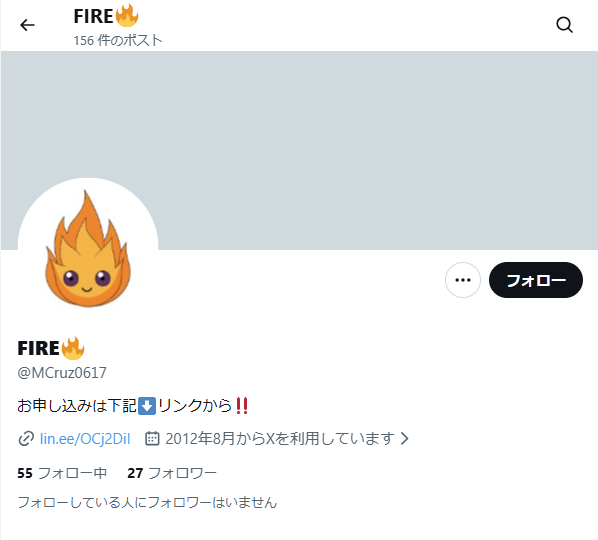Open the three-dot more options button
Viewport: 598px width, 540px height.
pos(463,280)
